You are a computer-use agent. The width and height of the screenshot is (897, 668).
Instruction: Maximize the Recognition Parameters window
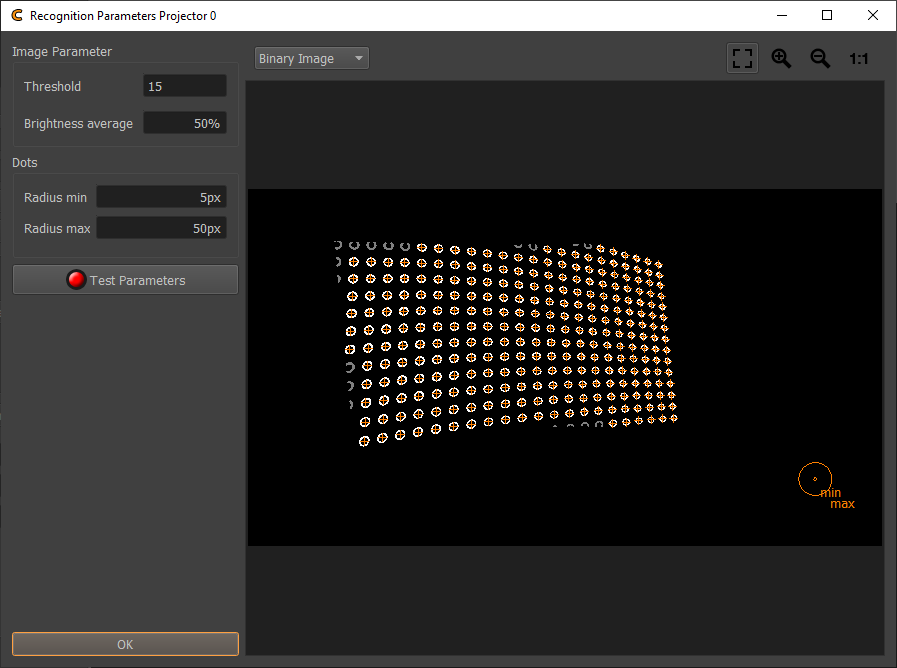click(x=827, y=16)
